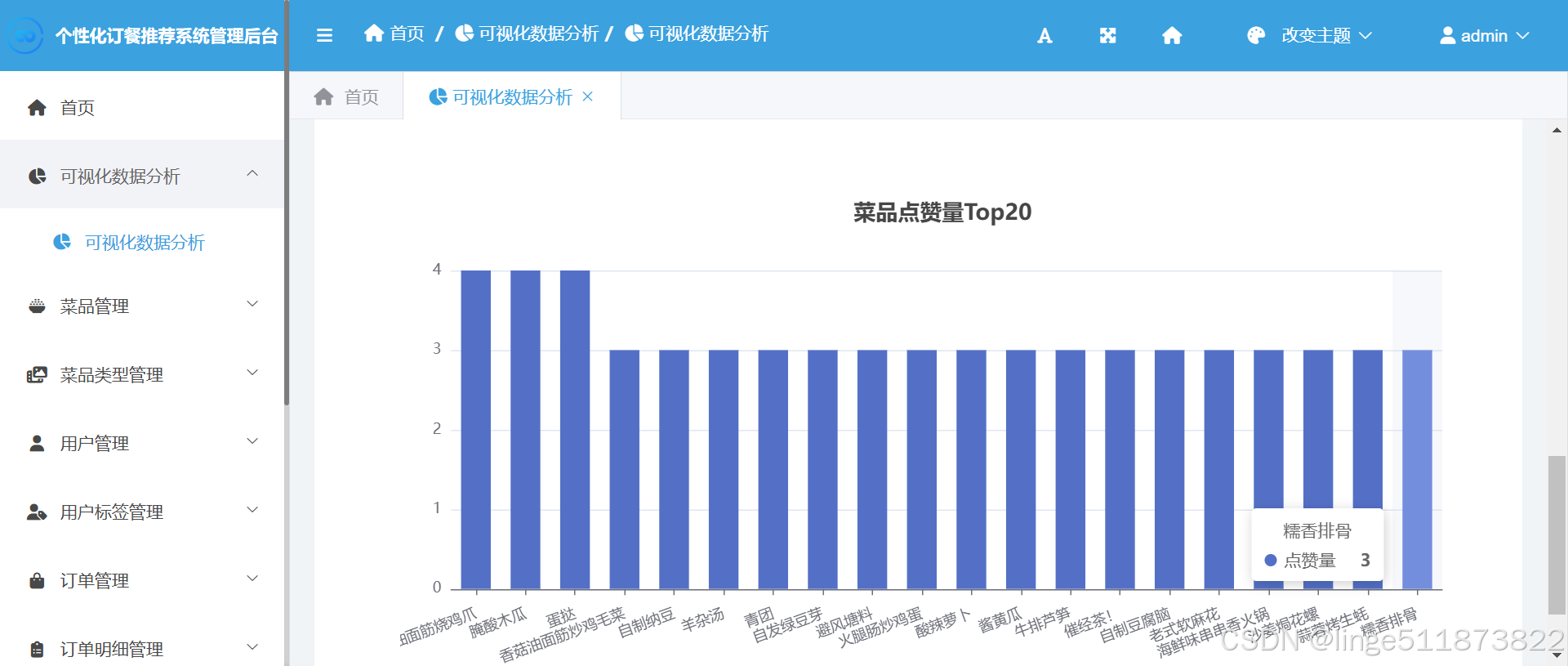Switch to the 首页 page tab
The width and height of the screenshot is (1568, 666).
pyautogui.click(x=346, y=96)
